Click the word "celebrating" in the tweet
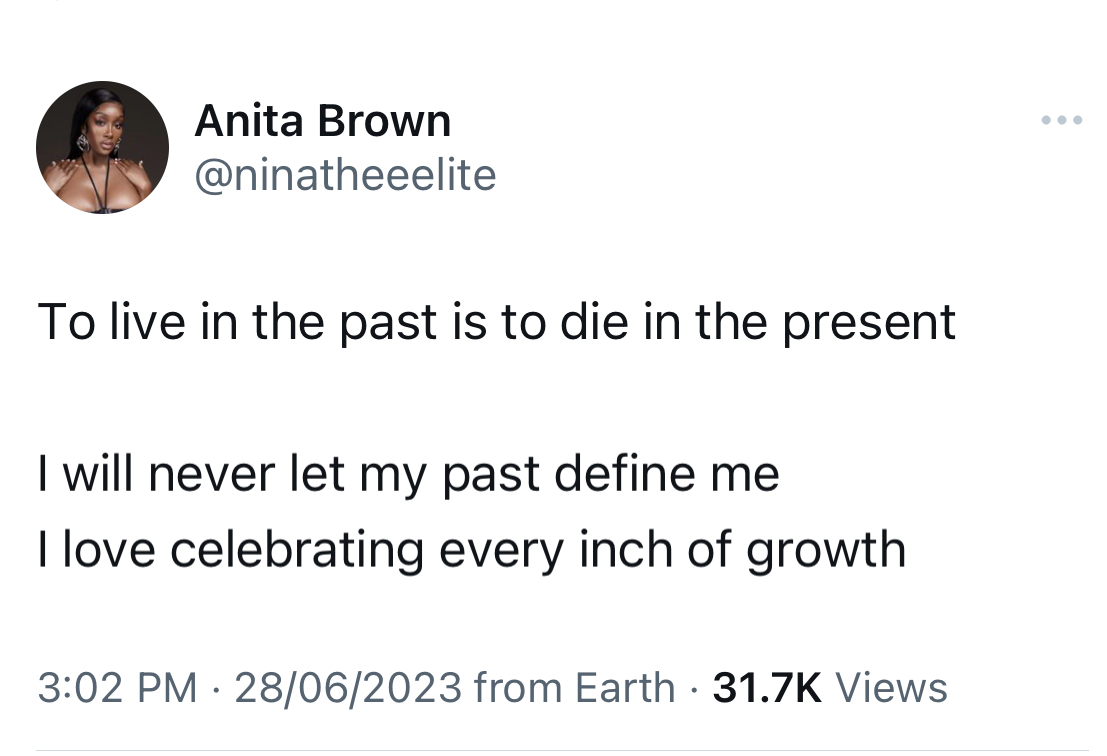The width and height of the screenshot is (1107, 756). click(x=297, y=551)
